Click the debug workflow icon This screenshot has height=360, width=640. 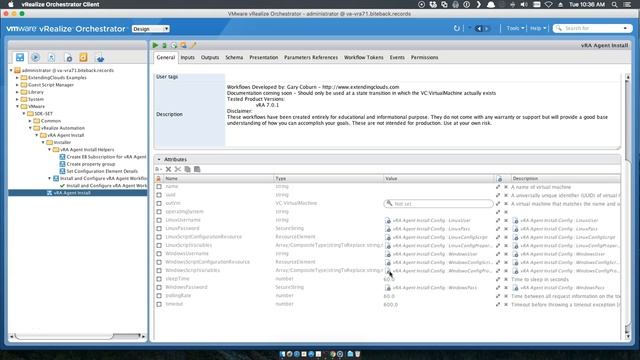pos(164,45)
